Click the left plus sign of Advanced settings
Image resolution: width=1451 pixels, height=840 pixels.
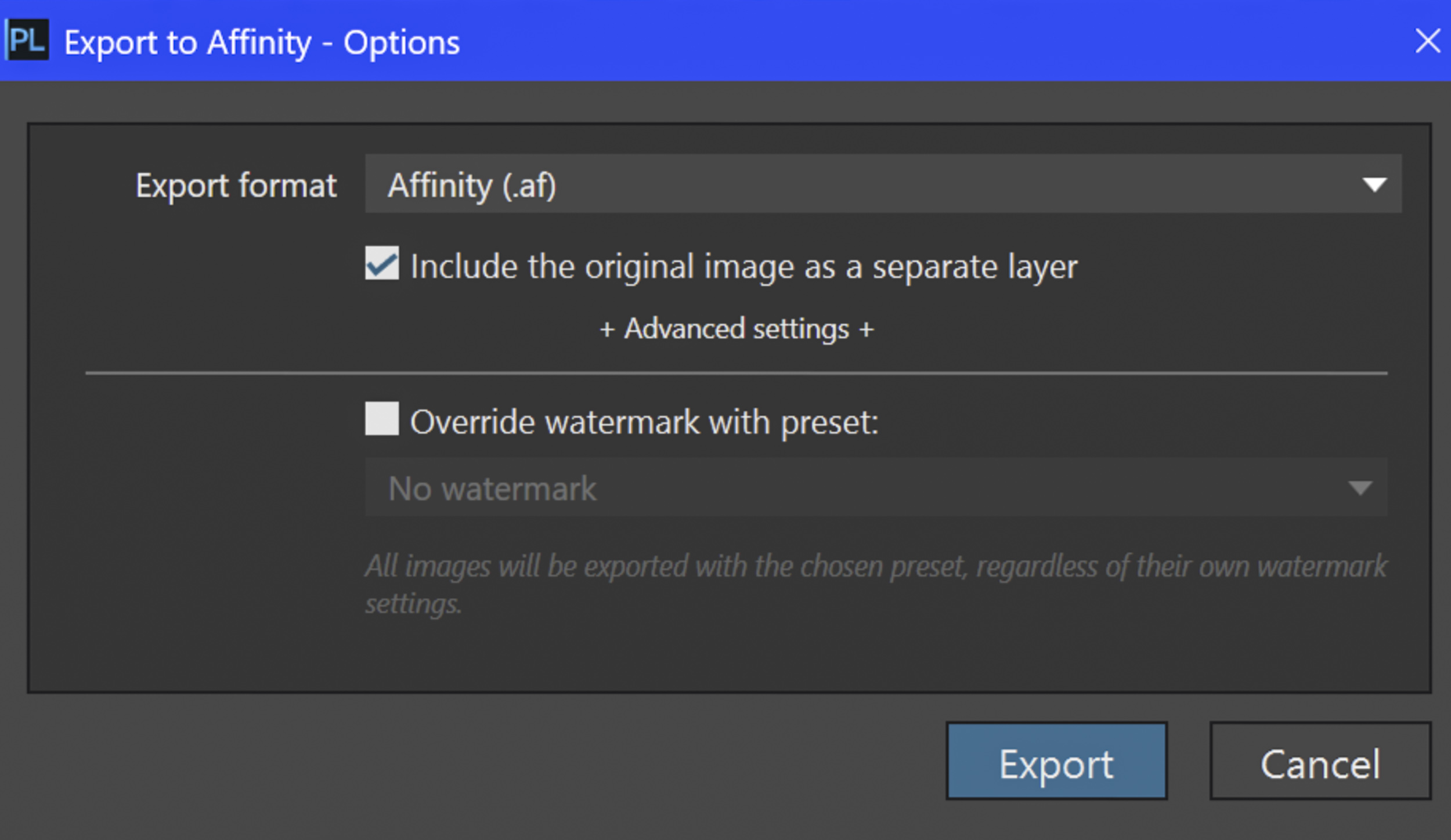pos(607,330)
